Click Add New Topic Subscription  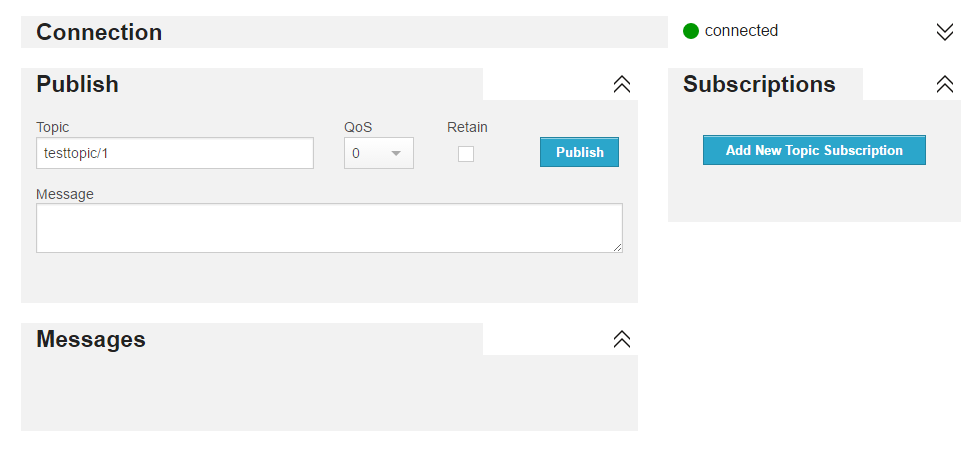pyautogui.click(x=814, y=150)
